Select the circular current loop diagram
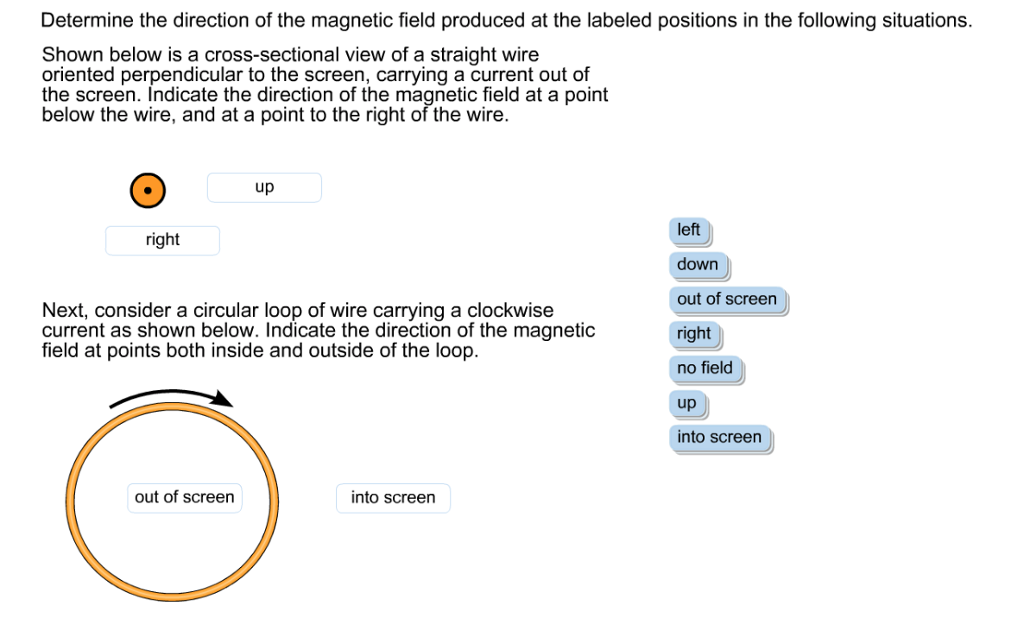 [171, 500]
